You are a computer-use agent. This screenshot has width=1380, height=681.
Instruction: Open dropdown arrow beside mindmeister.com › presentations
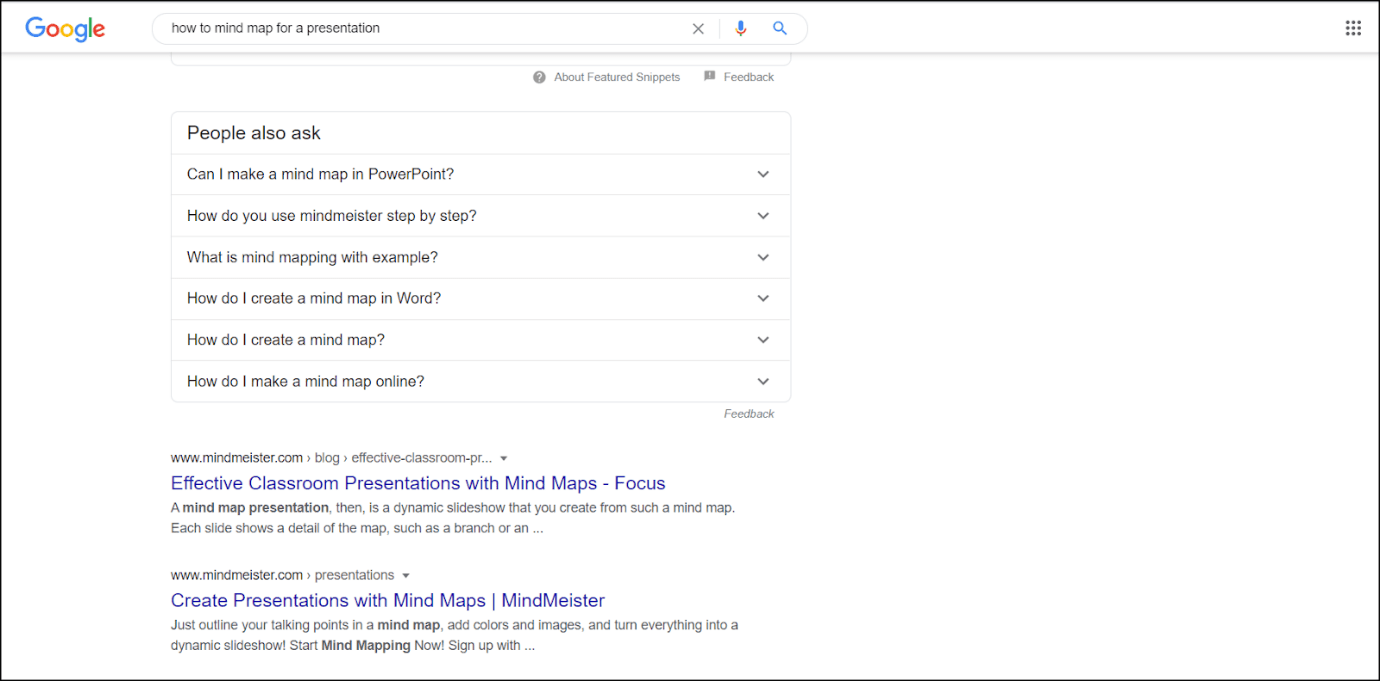(405, 576)
